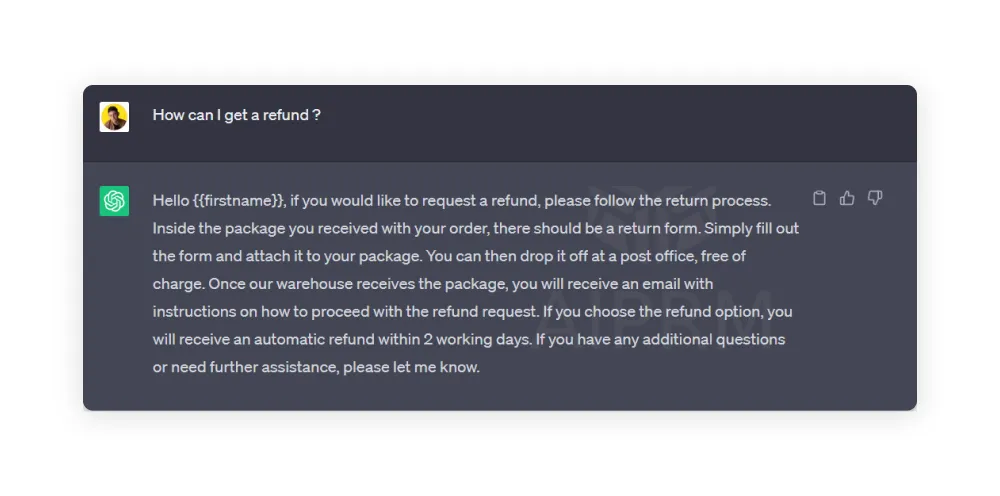Click the user profile avatar
The image size is (1000, 496).
[x=114, y=116]
